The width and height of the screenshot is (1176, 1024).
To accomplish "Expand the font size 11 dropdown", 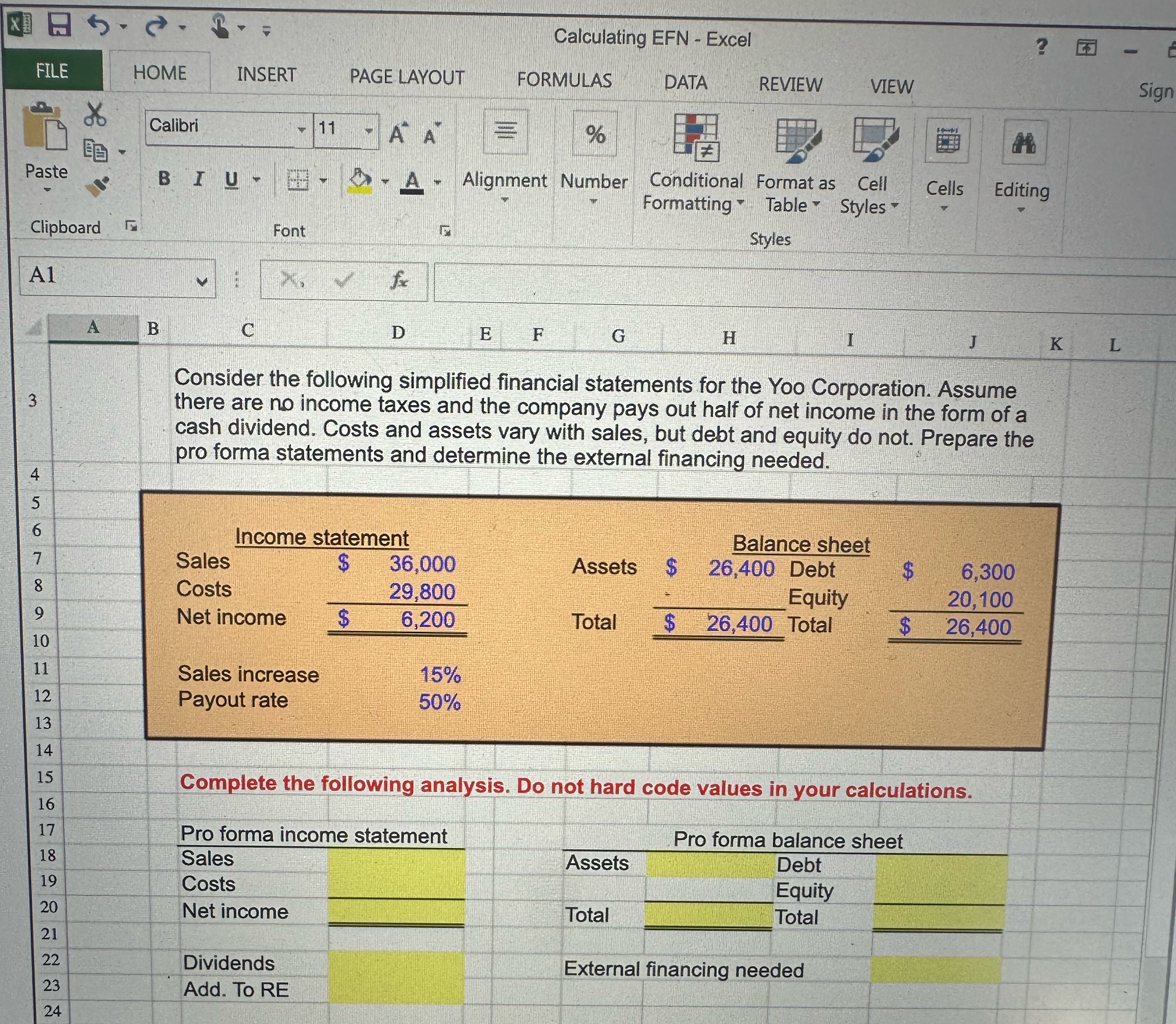I will (x=369, y=131).
